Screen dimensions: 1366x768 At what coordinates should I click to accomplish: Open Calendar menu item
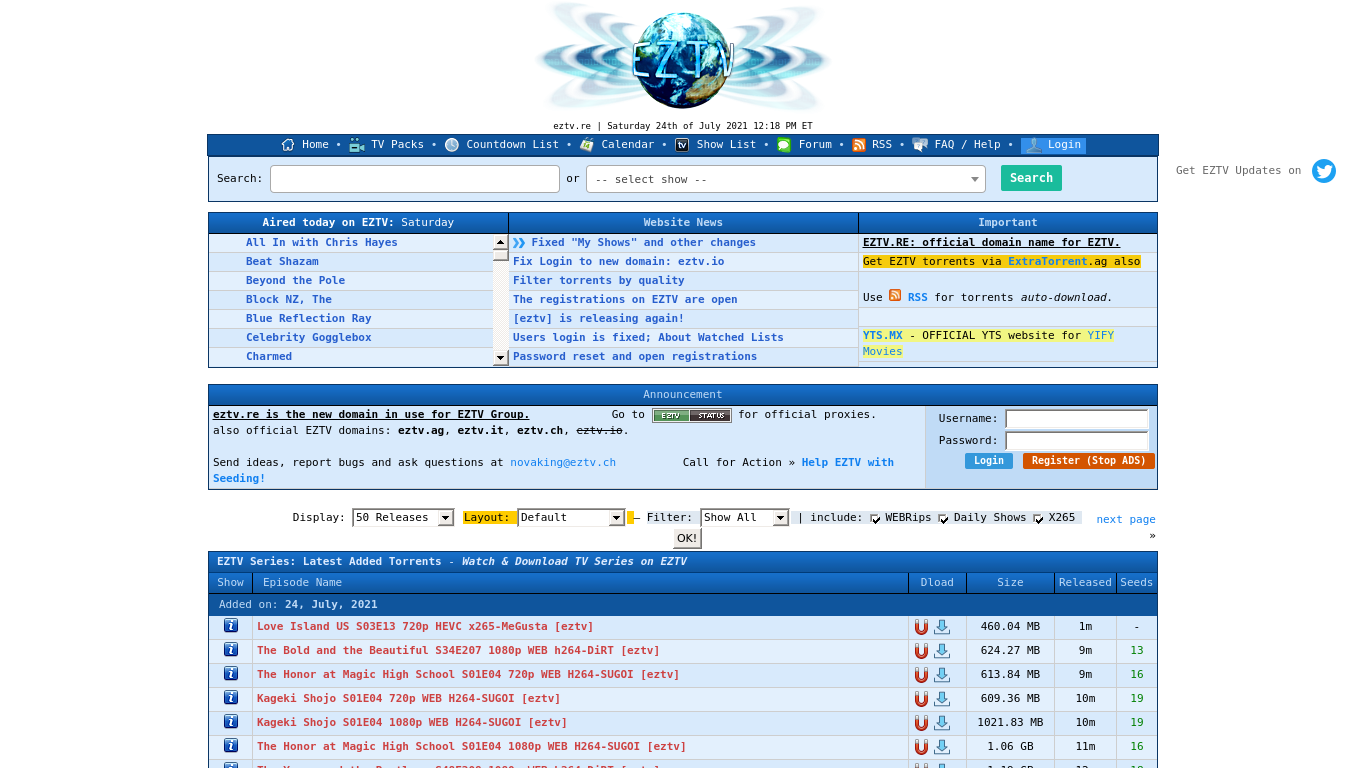627,145
